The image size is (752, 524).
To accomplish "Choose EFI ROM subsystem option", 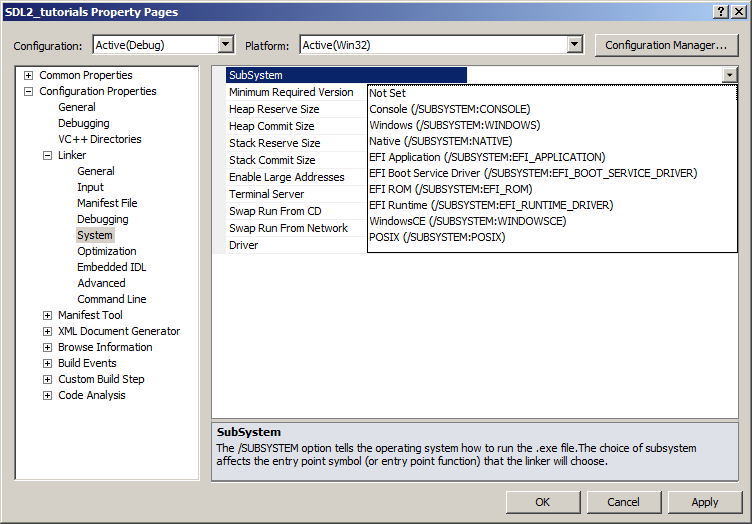I will 552,189.
